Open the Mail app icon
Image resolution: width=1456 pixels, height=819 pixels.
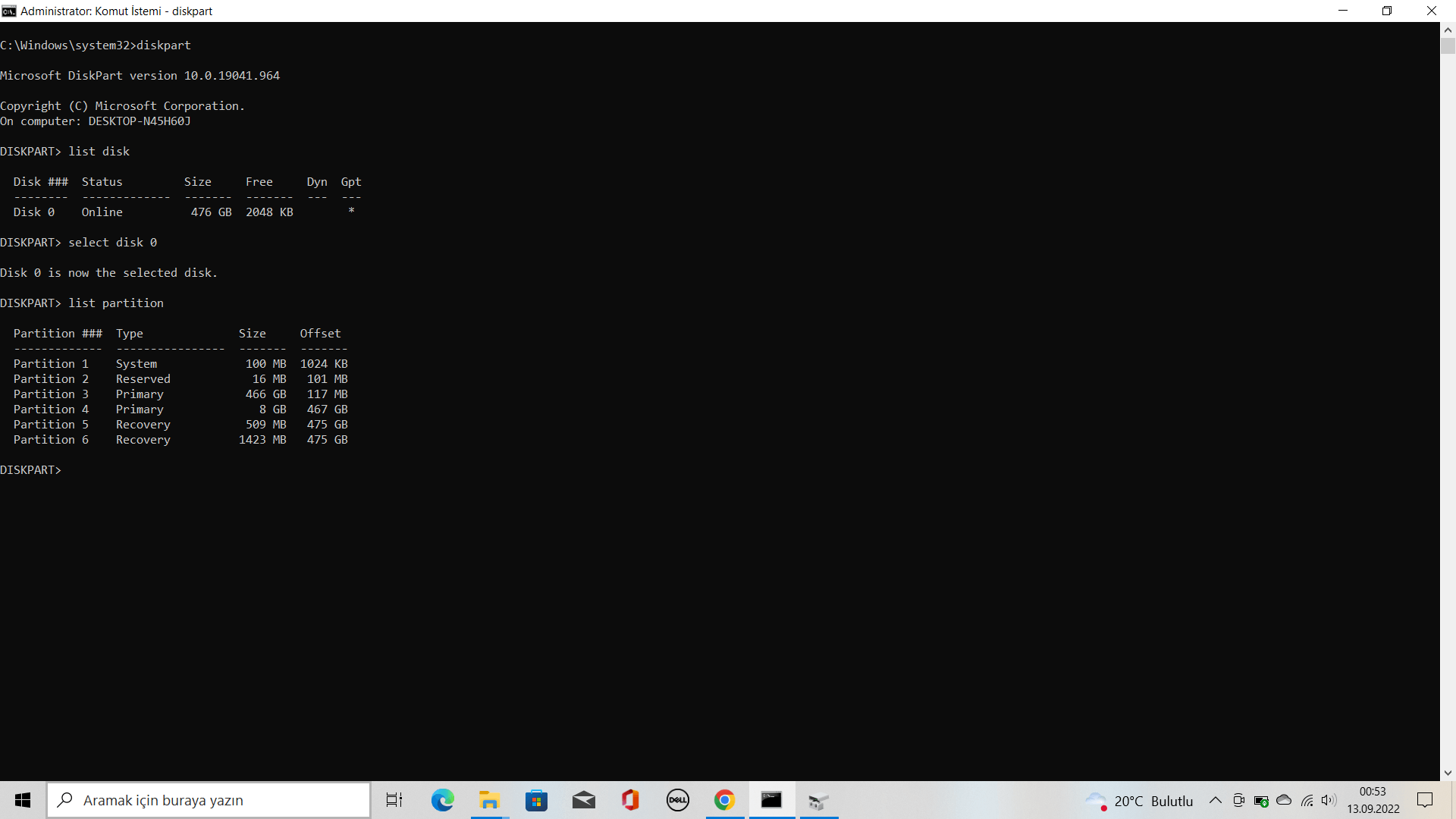583,800
